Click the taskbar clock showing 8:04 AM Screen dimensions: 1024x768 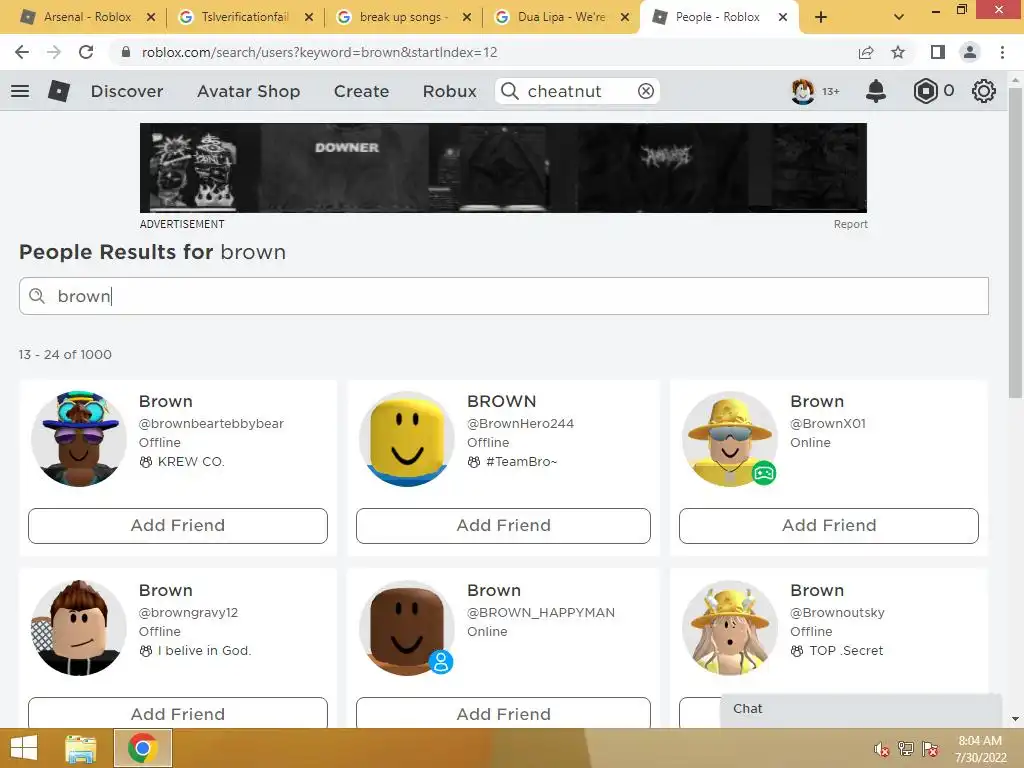980,749
